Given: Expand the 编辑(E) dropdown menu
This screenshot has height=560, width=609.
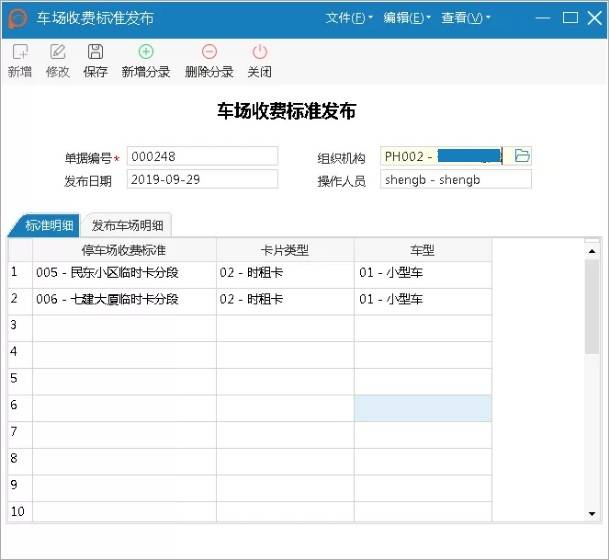Looking at the screenshot, I should click(x=408, y=18).
